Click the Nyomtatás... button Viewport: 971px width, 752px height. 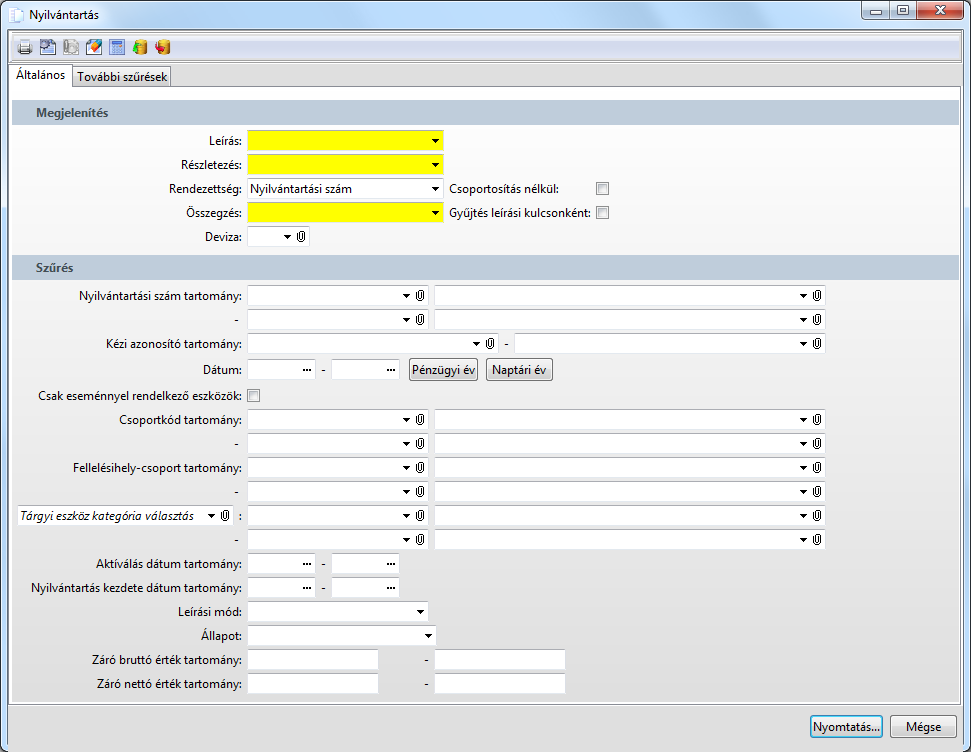click(846, 727)
